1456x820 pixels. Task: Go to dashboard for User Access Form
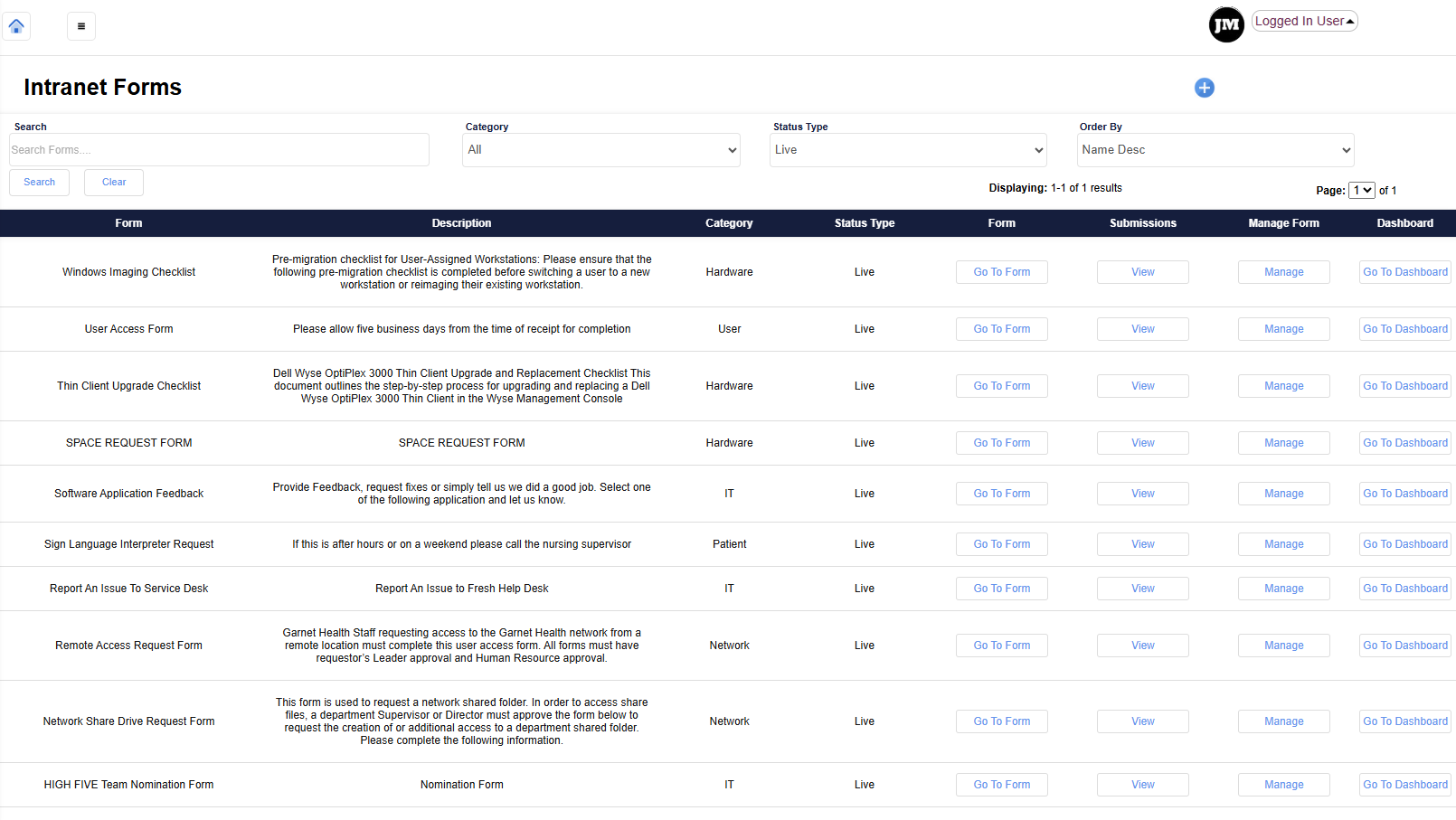click(x=1405, y=329)
